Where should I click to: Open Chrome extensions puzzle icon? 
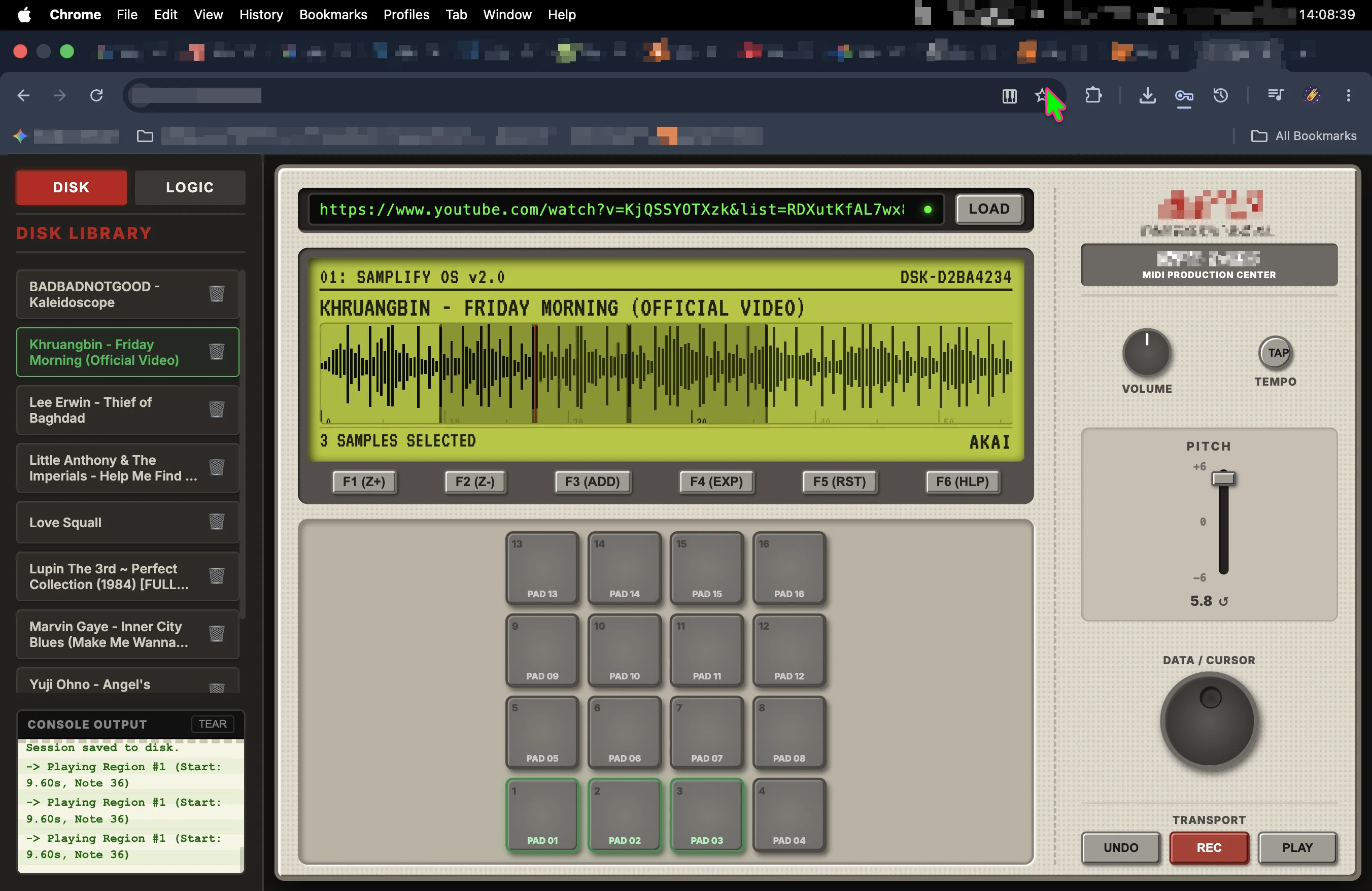pyautogui.click(x=1093, y=95)
